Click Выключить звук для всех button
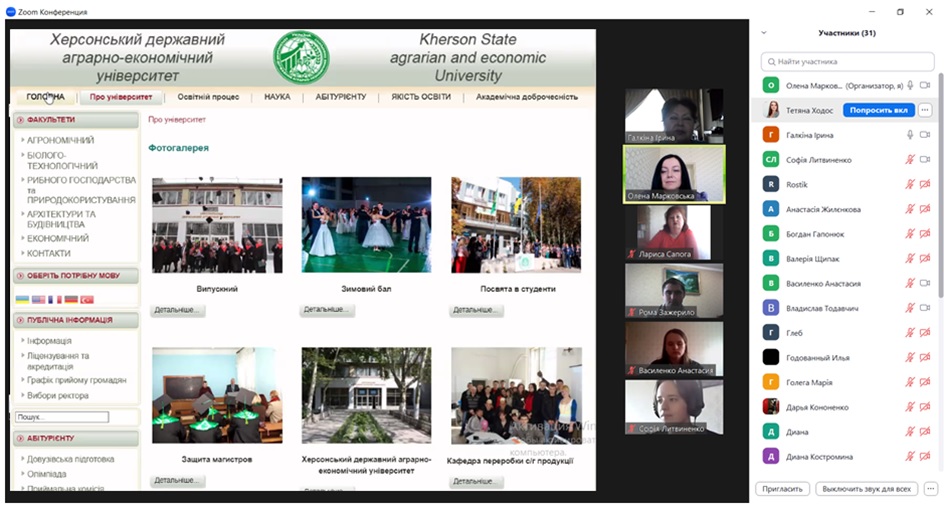Viewport: 944px width, 505px height. pyautogui.click(x=867, y=489)
